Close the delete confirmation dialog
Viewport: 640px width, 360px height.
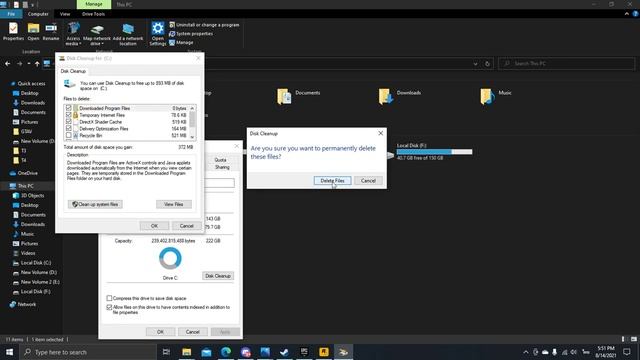380,133
